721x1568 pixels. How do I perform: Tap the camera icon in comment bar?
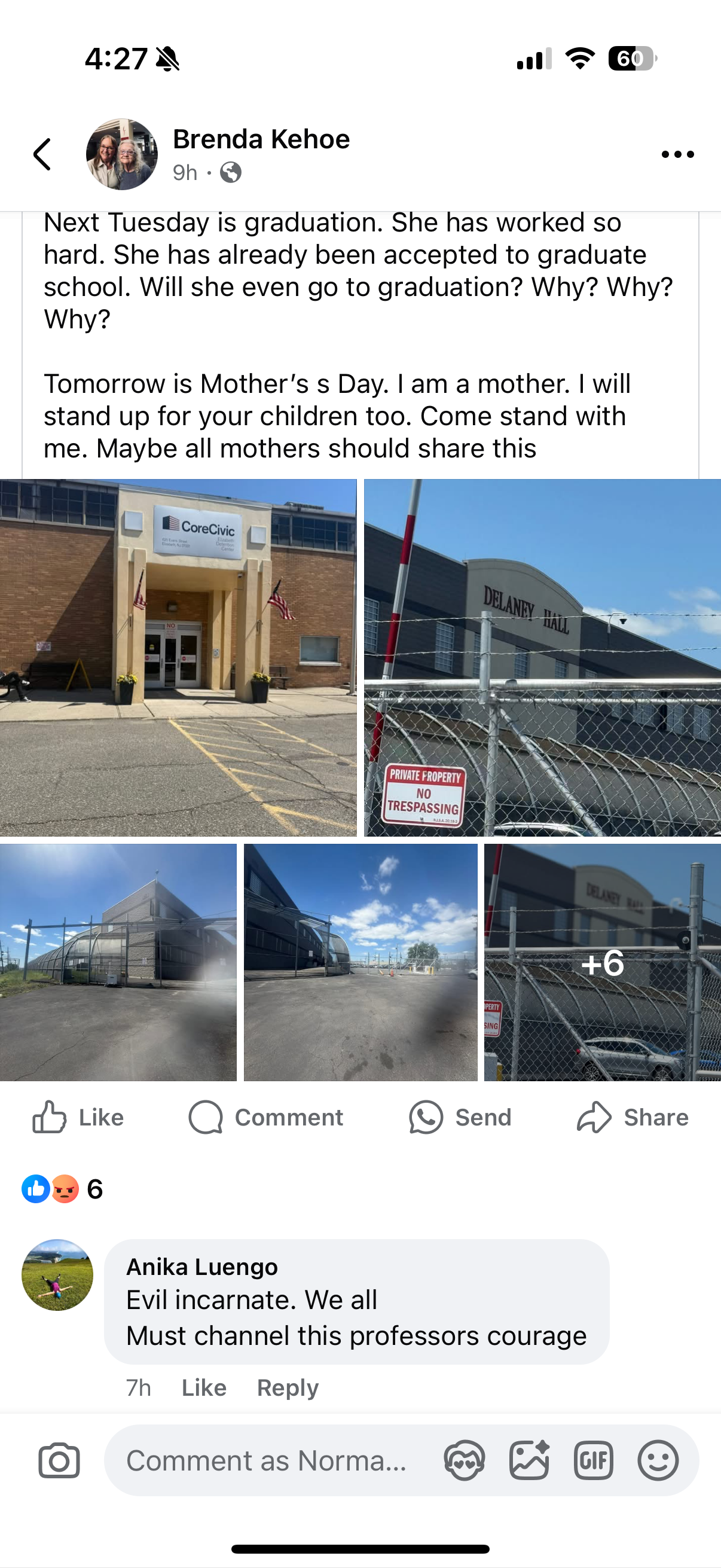[59, 1460]
